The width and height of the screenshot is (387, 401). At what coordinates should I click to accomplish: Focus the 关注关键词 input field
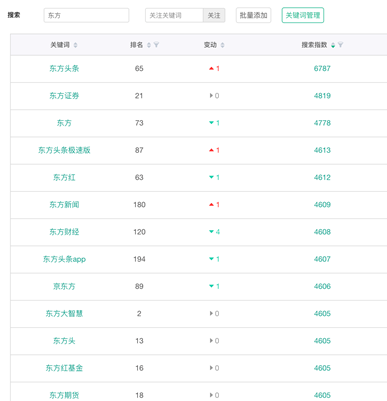click(x=174, y=15)
